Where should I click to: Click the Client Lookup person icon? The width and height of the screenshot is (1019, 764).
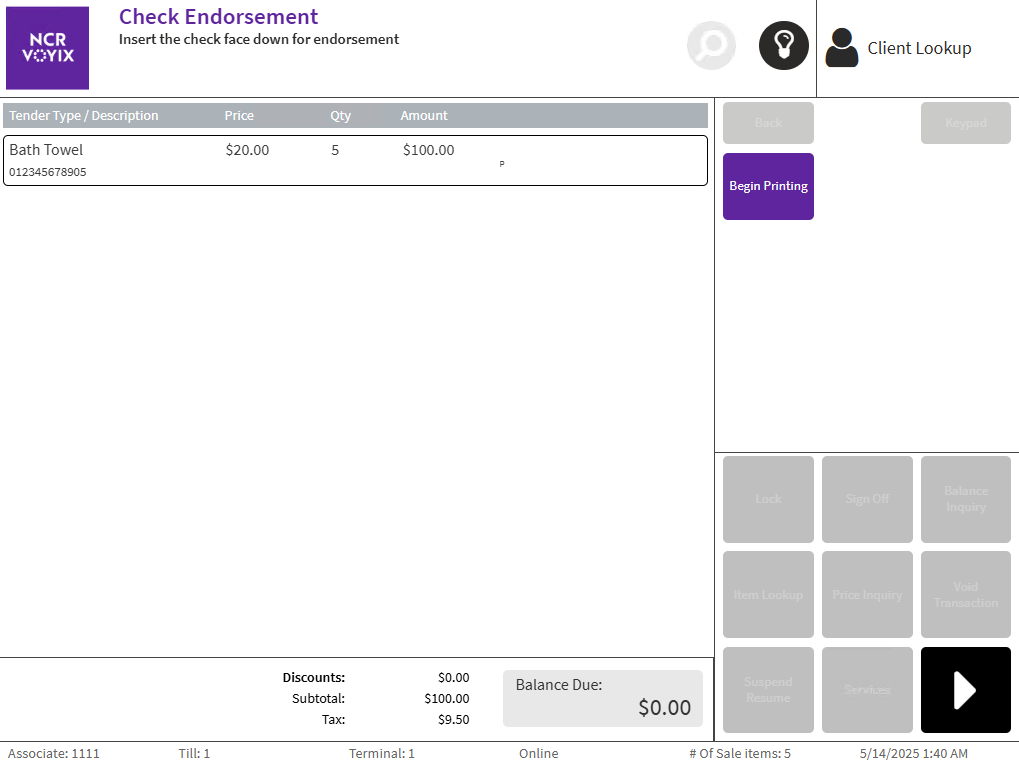coord(842,48)
